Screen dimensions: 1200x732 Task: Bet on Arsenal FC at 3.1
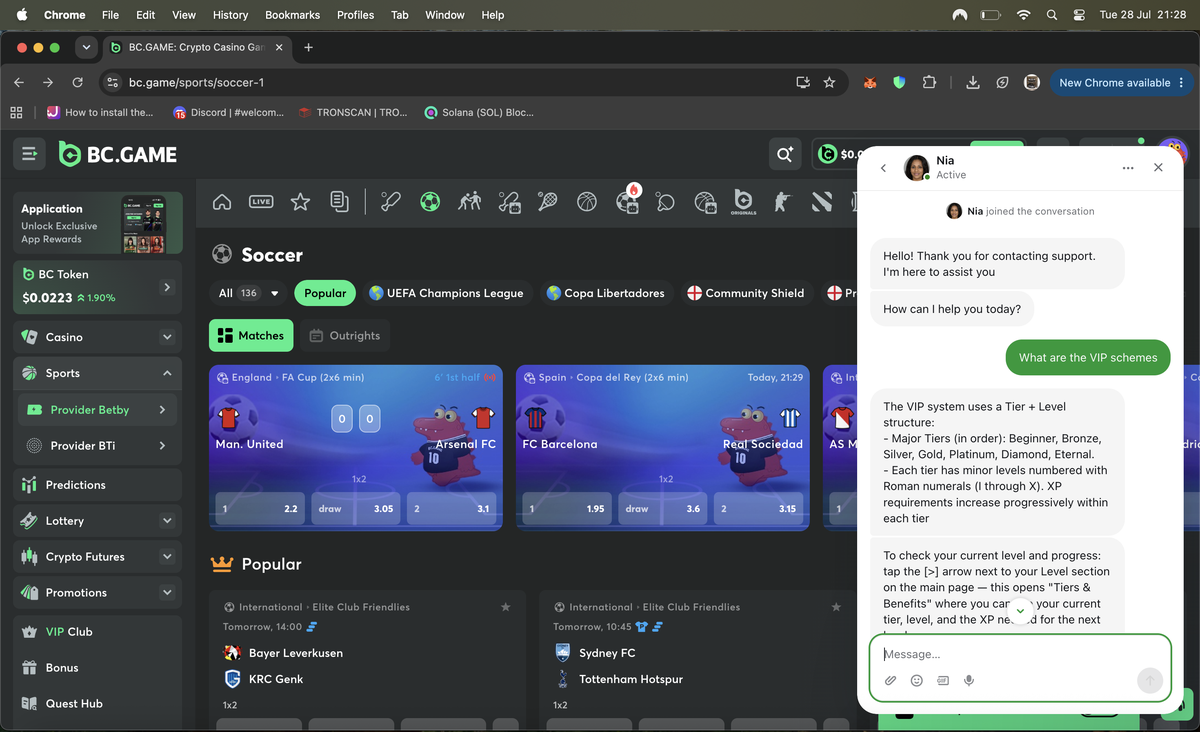click(x=451, y=509)
